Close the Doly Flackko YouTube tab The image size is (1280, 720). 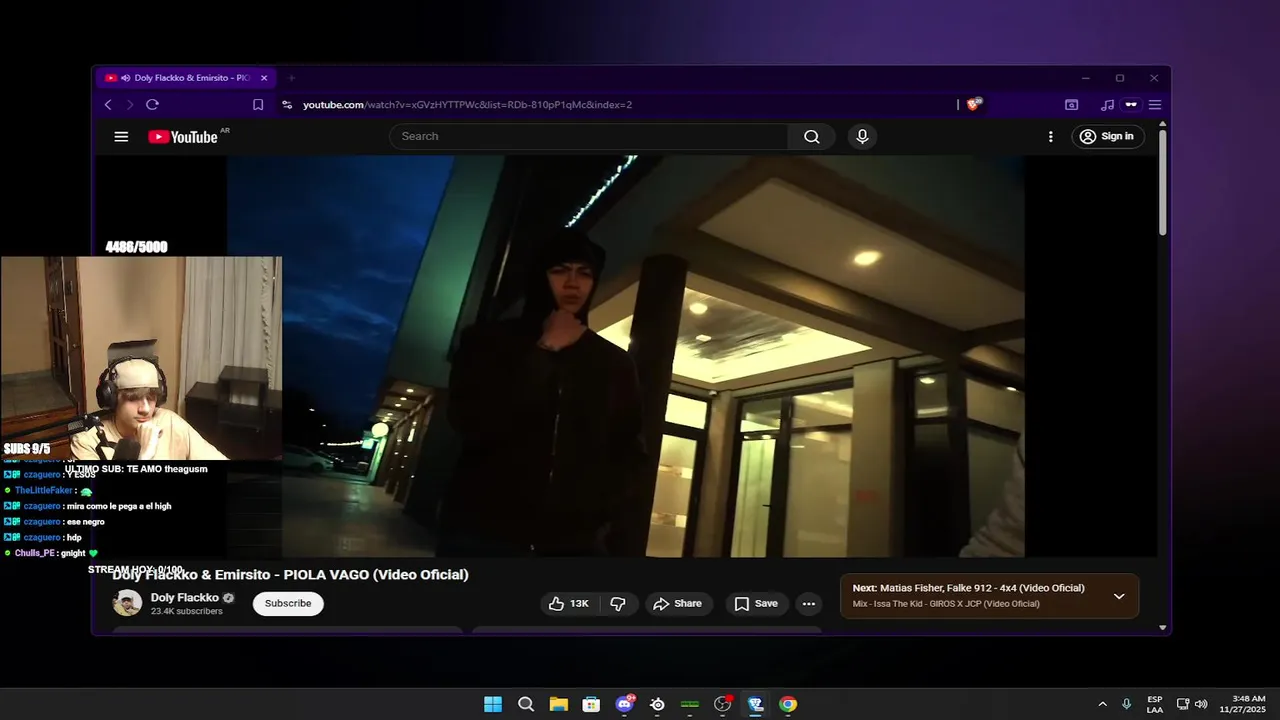264,78
